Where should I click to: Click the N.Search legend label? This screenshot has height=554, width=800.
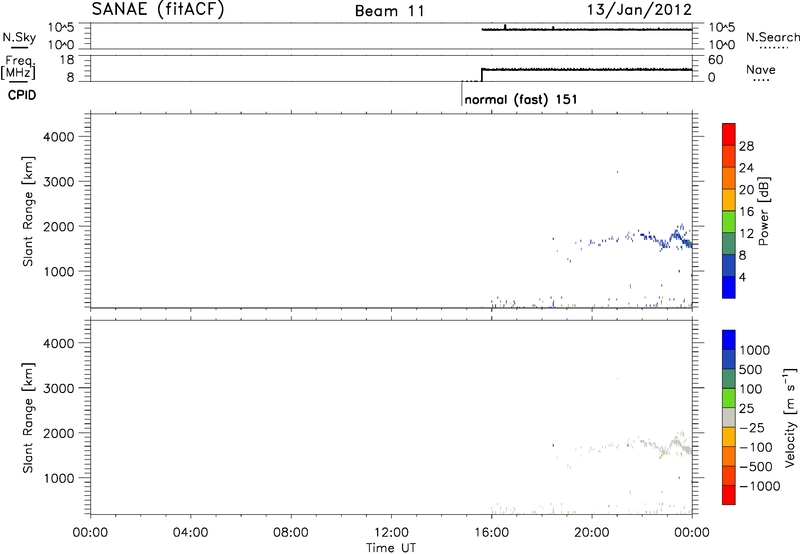point(773,37)
